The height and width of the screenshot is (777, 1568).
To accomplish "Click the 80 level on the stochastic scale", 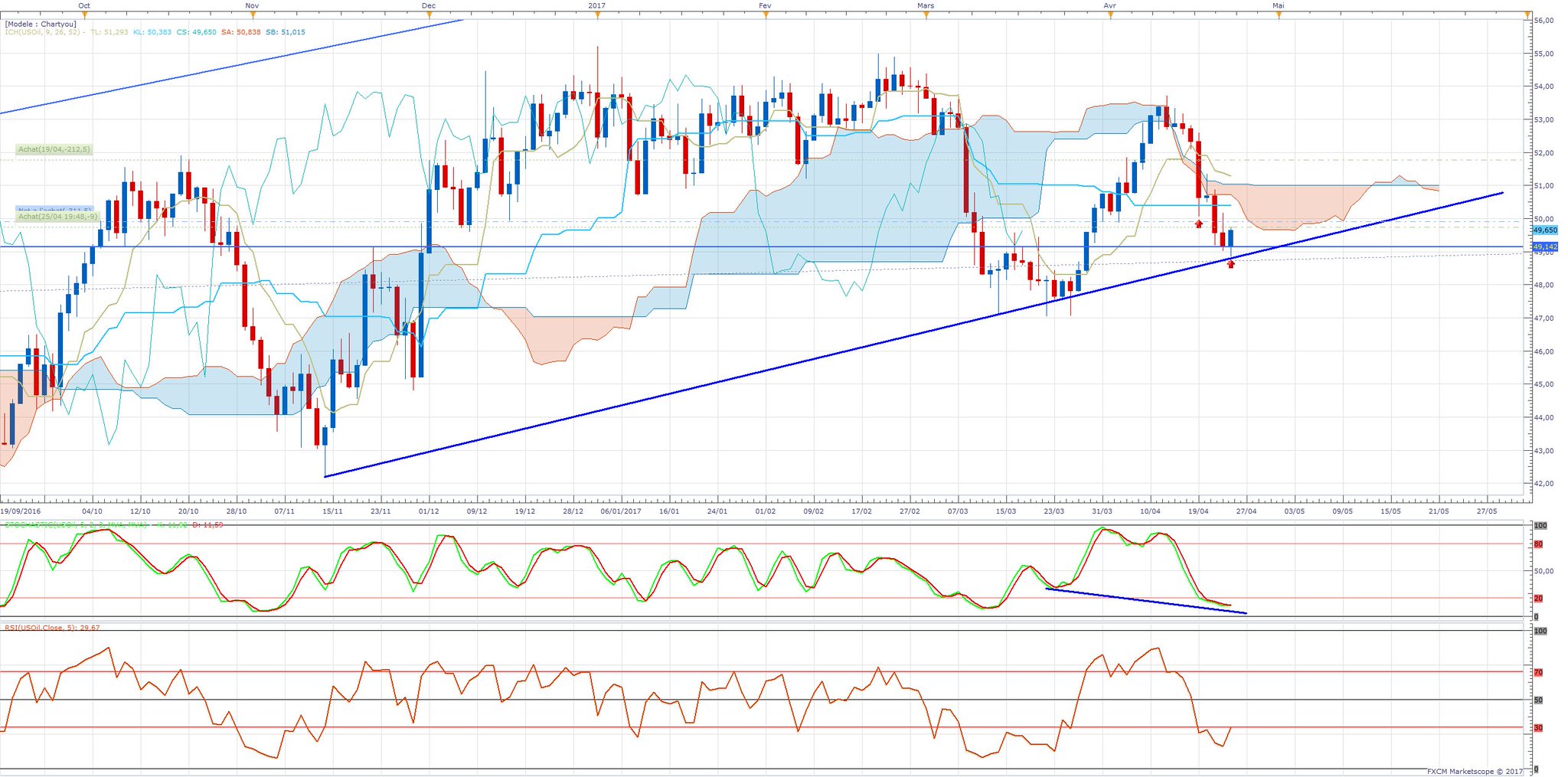I will click(1538, 544).
